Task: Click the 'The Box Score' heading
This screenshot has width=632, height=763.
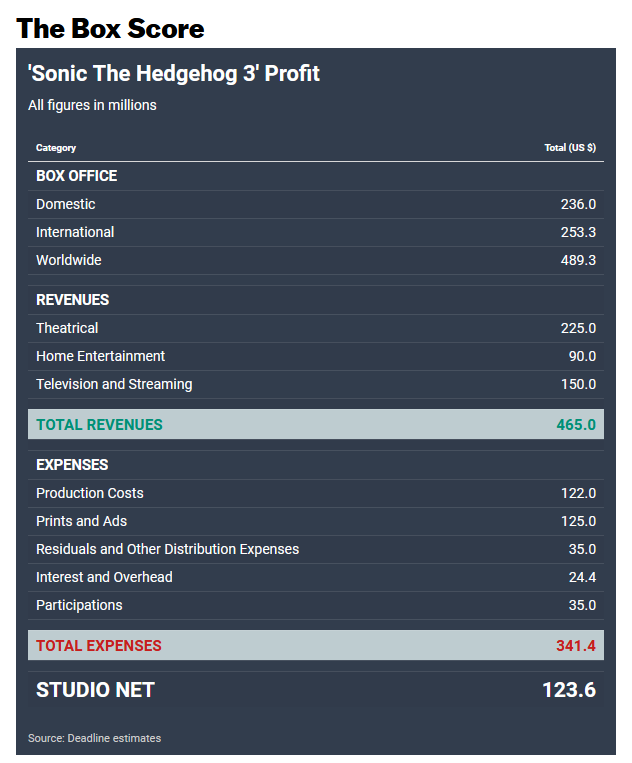Action: tap(110, 29)
